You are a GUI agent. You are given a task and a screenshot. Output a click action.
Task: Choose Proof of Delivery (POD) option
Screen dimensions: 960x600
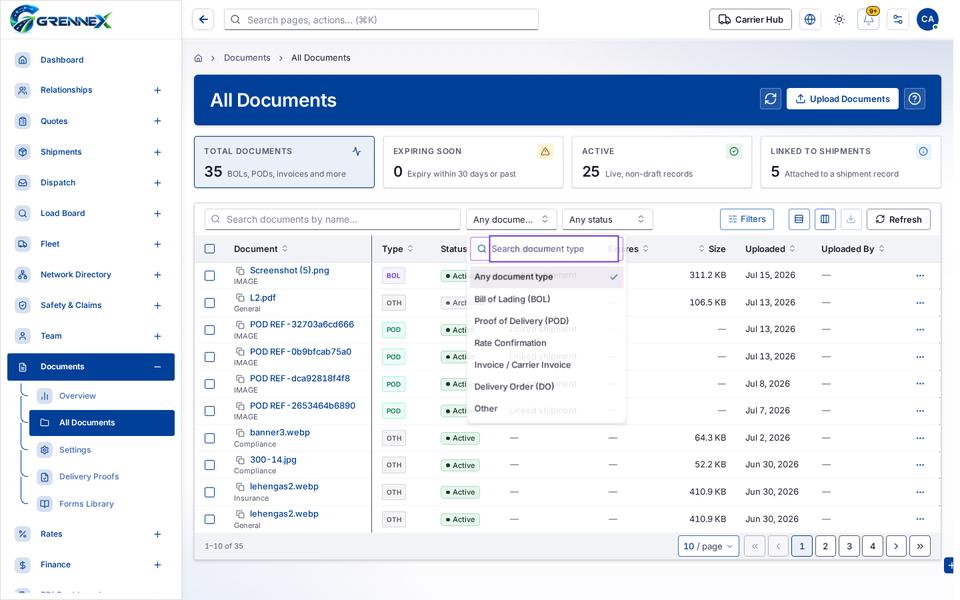point(546,321)
